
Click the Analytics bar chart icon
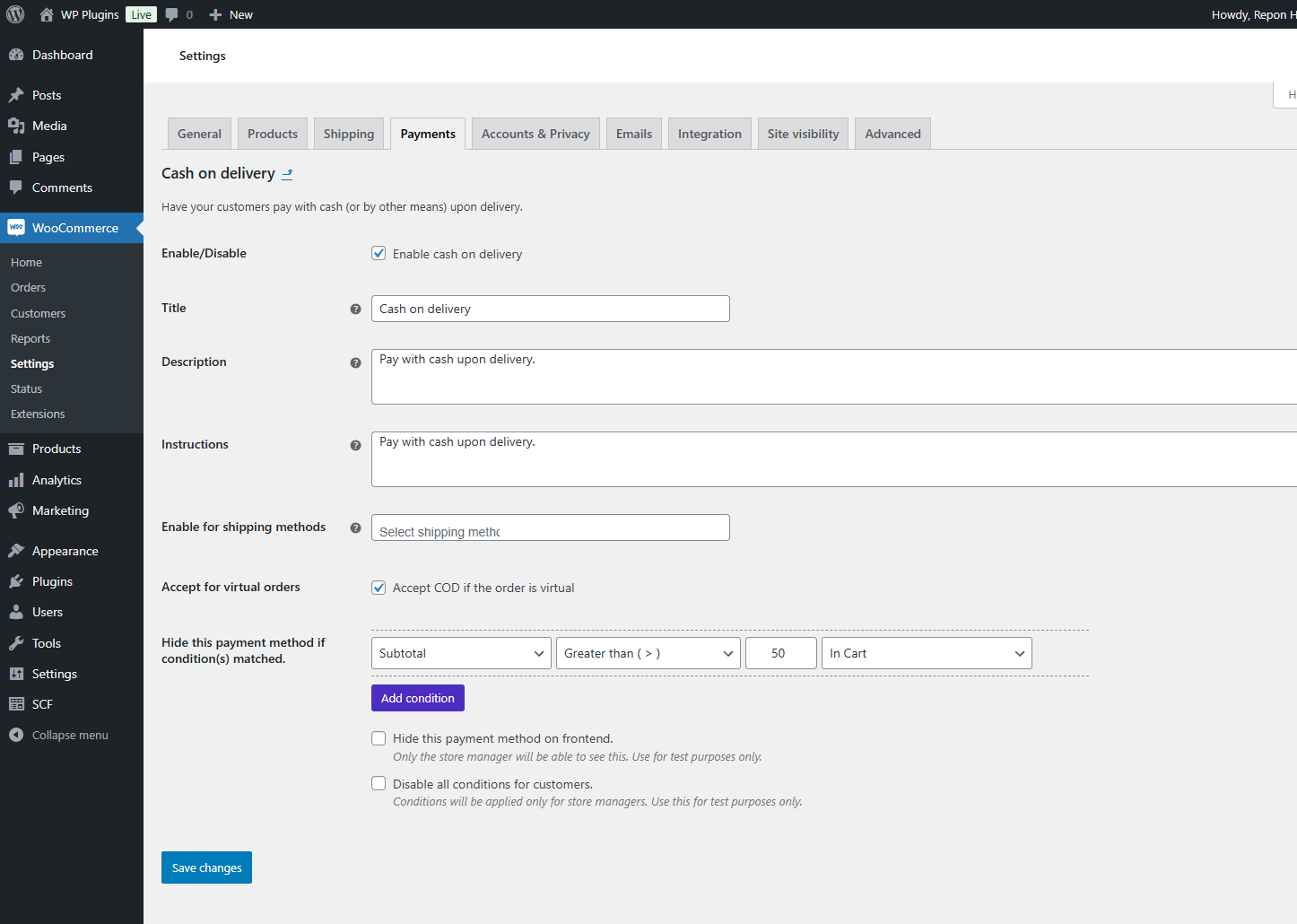(x=16, y=480)
